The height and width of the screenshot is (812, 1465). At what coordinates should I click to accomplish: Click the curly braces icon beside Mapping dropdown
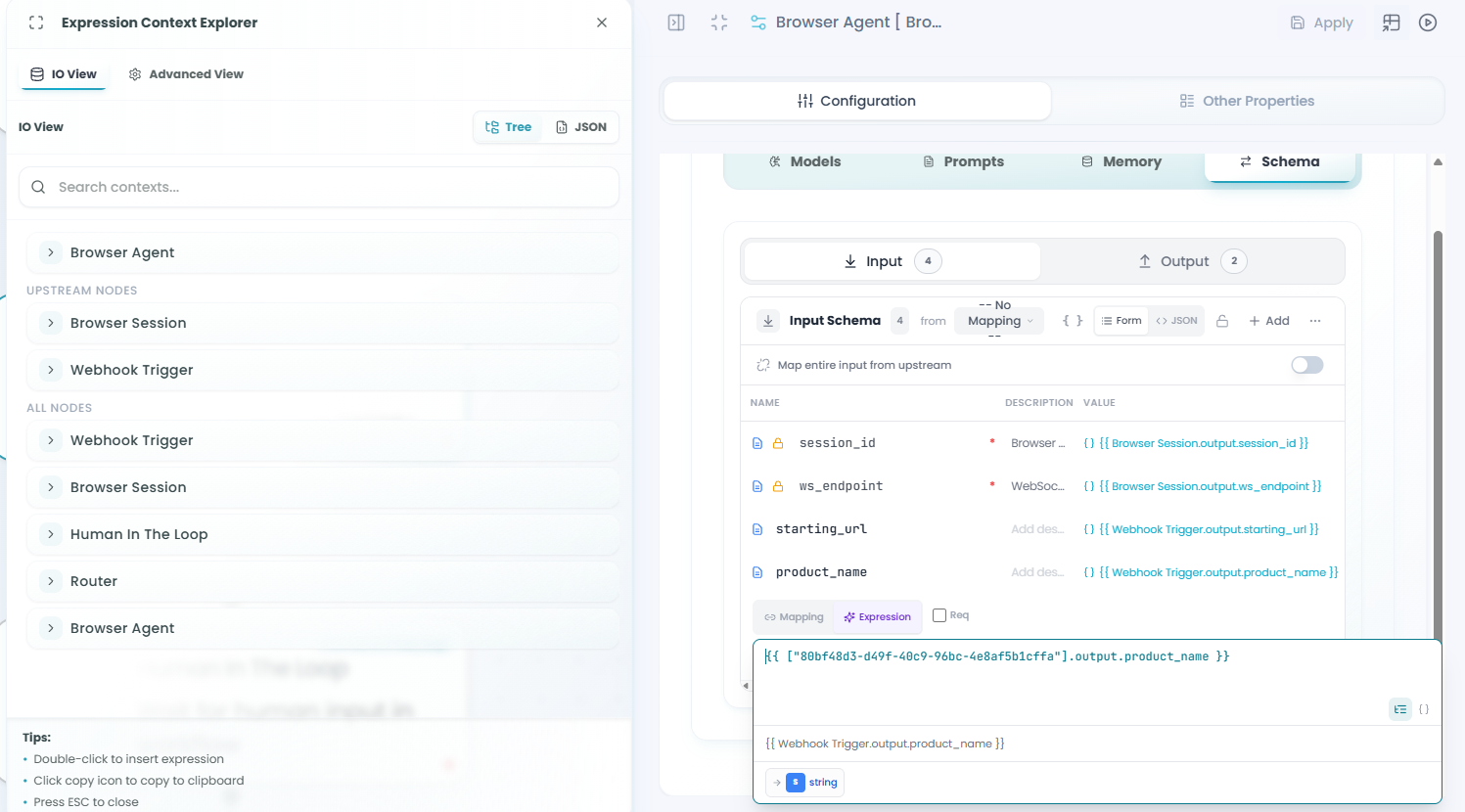[1073, 321]
